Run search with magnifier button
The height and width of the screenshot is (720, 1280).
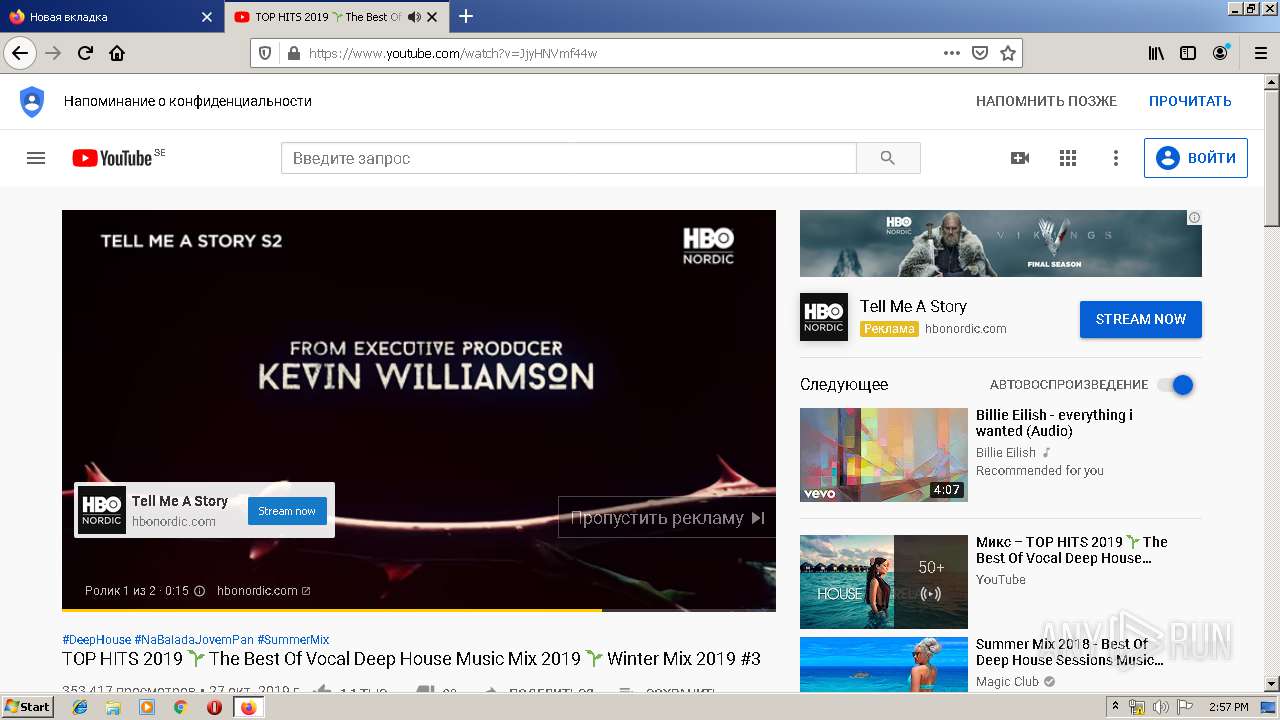[888, 158]
